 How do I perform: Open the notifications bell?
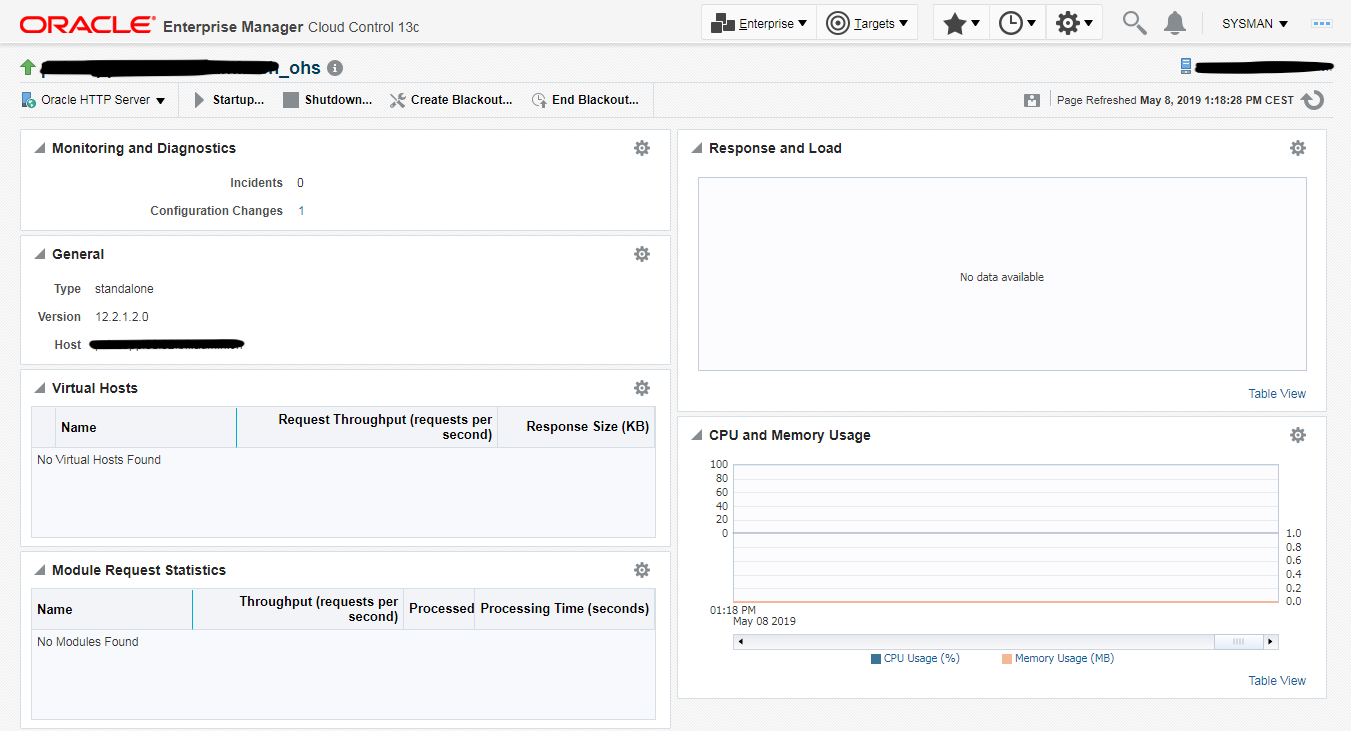coord(1175,23)
